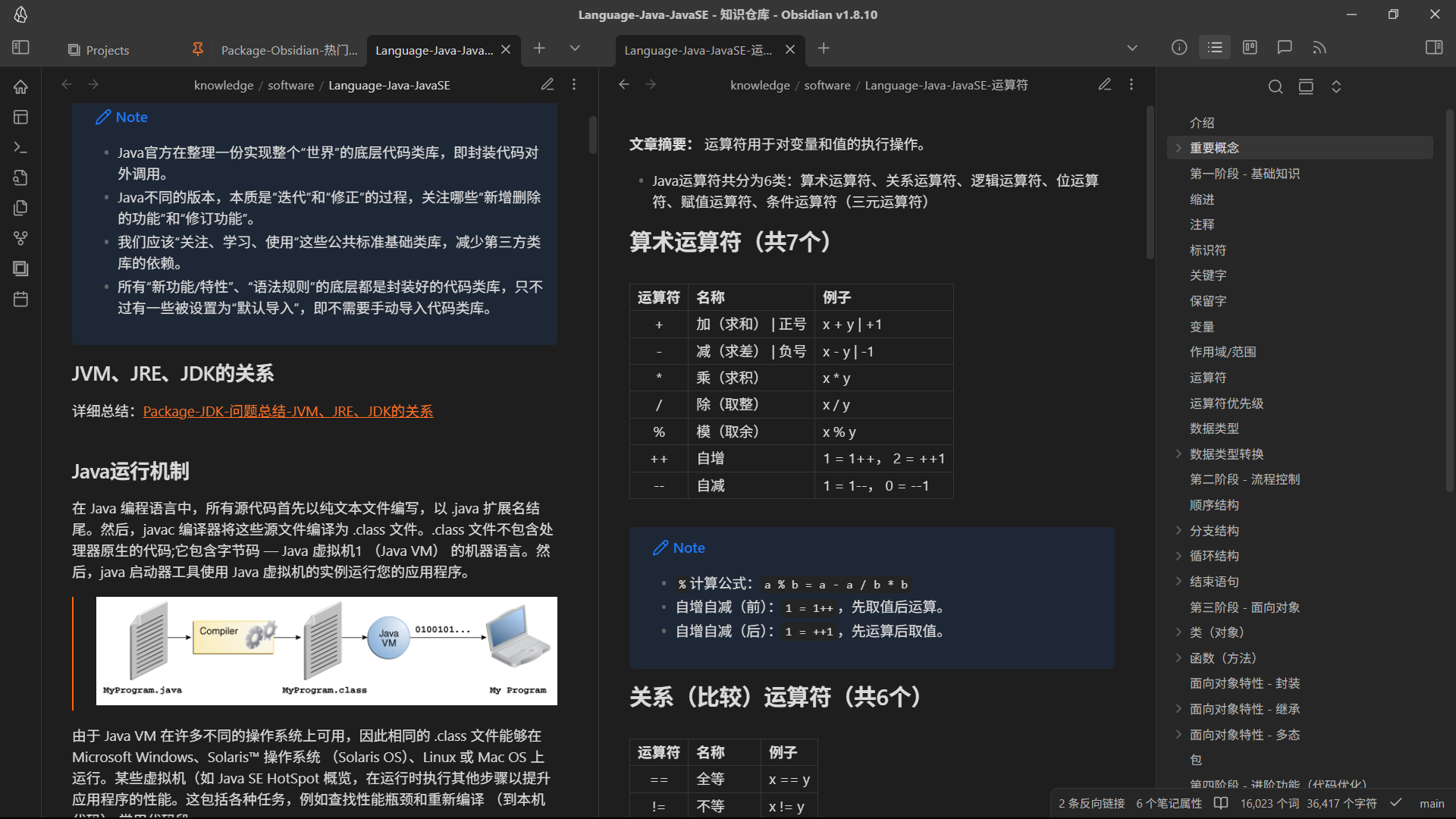
Task: Toggle reading mode via status bar book icon
Action: pyautogui.click(x=1221, y=803)
